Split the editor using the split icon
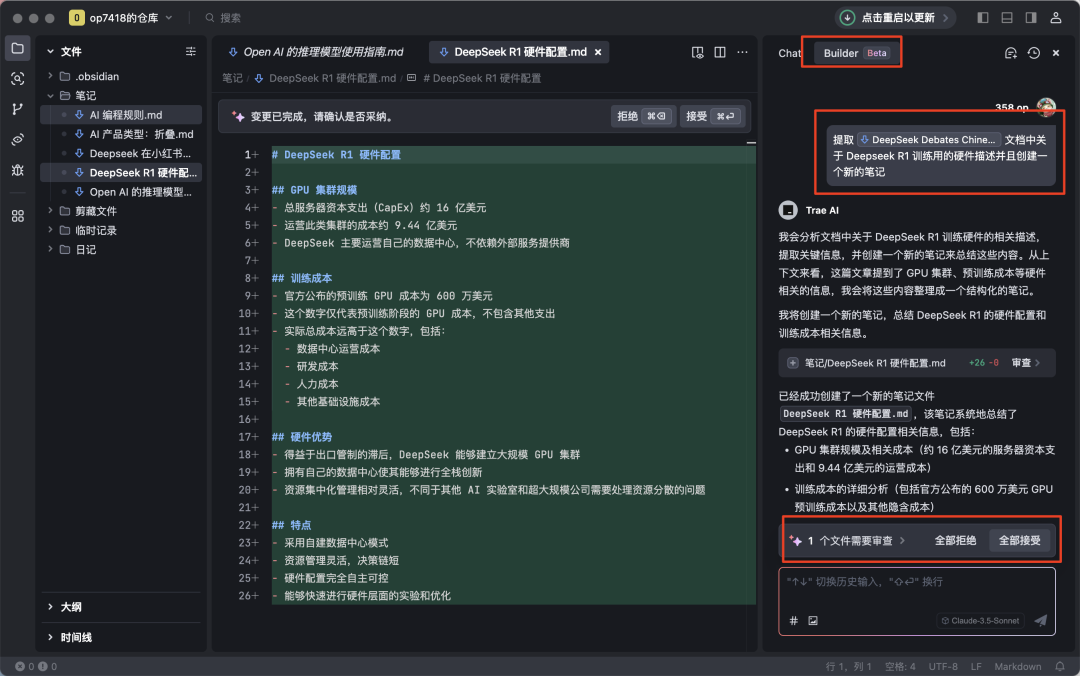This screenshot has width=1080, height=676. tap(719, 52)
